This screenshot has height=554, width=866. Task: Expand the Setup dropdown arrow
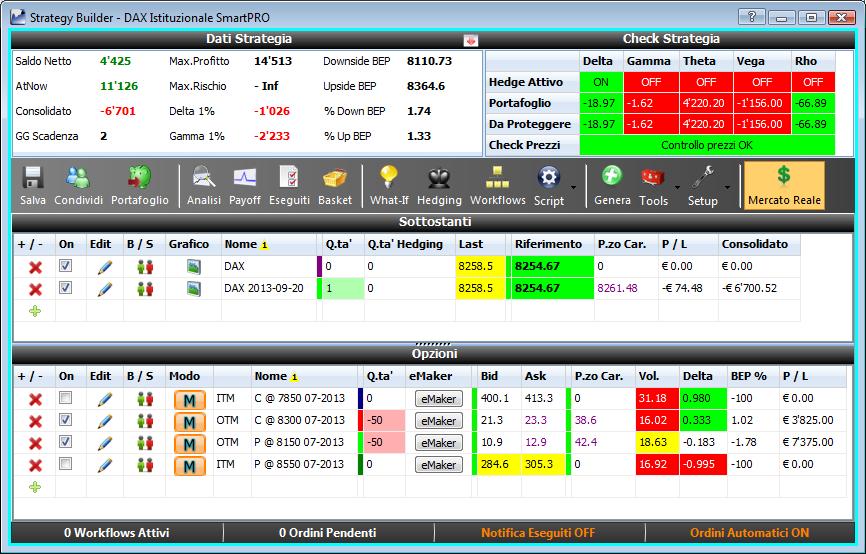coord(727,188)
